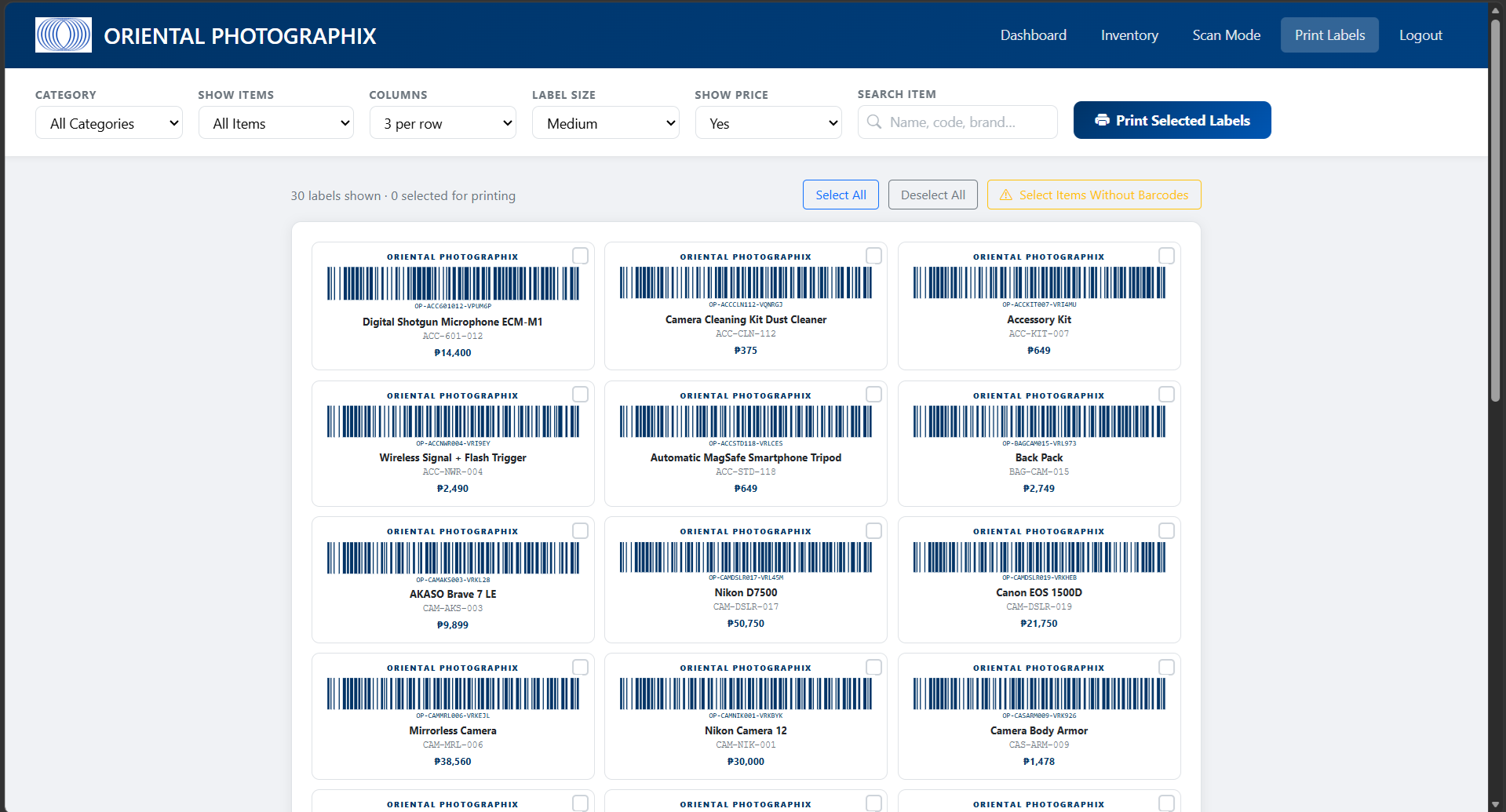The width and height of the screenshot is (1506, 812).
Task: Click the item code "ACC-STD-118"
Action: point(746,472)
